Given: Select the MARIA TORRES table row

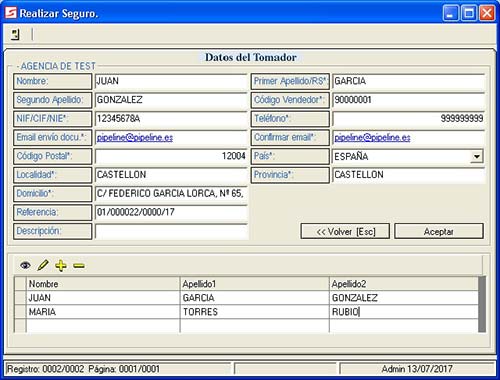Looking at the screenshot, I should pos(253,312).
